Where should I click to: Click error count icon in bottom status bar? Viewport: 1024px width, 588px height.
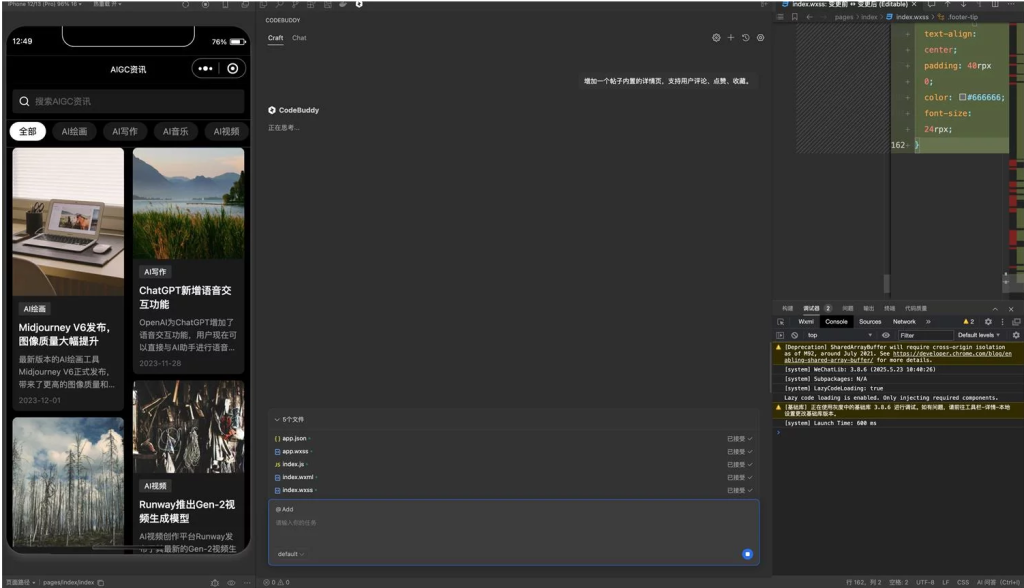point(267,582)
